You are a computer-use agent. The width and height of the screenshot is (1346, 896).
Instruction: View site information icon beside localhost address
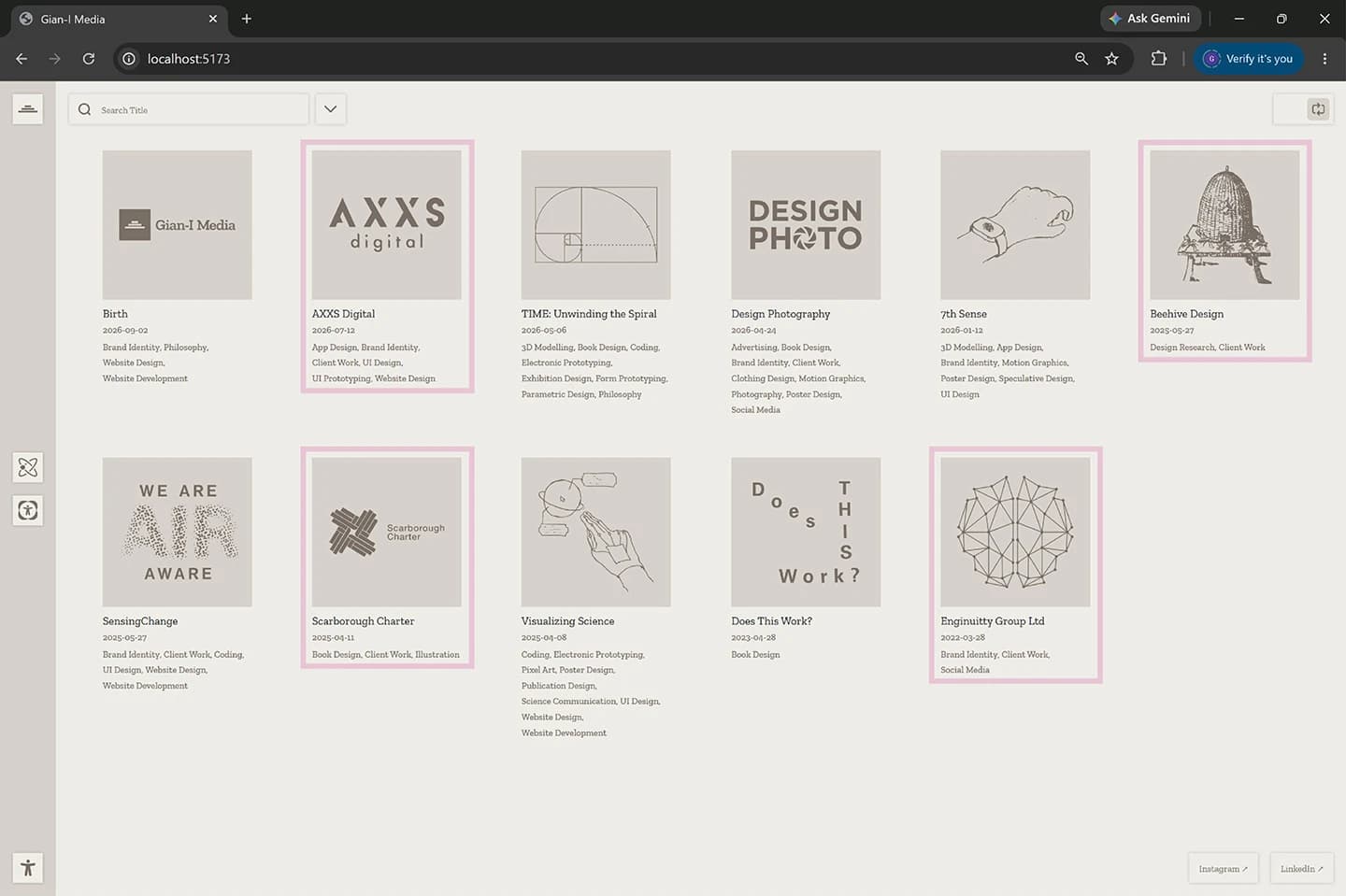(x=129, y=58)
